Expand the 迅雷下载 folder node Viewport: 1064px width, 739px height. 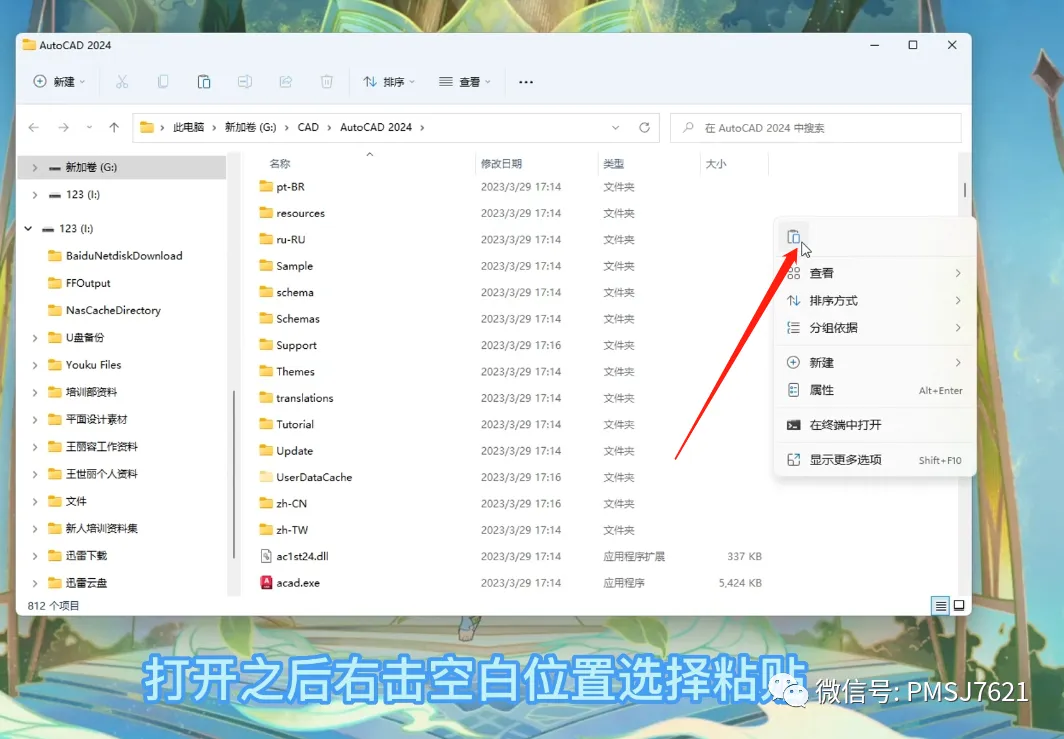coord(35,555)
